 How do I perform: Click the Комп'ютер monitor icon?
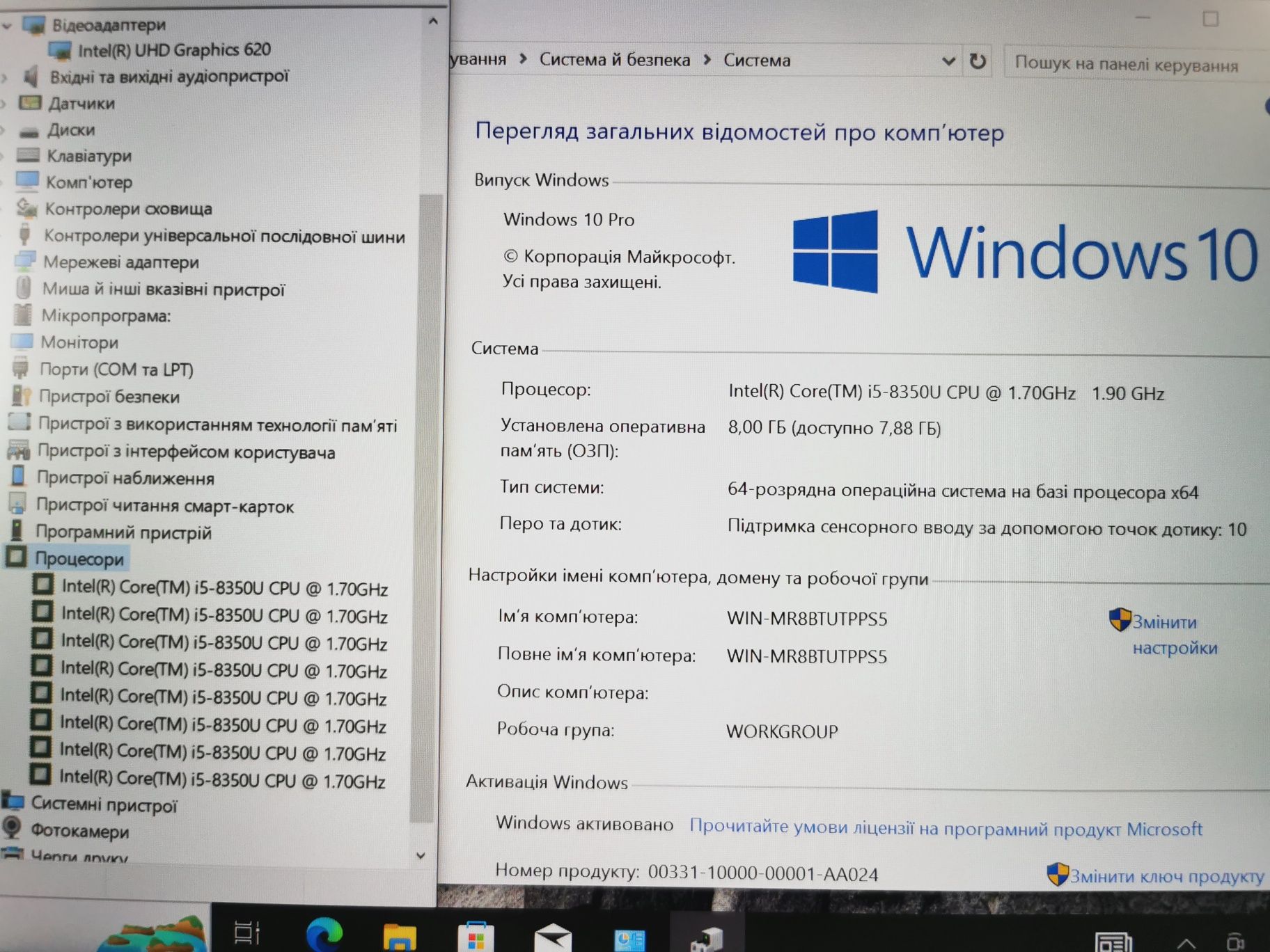coord(27,181)
